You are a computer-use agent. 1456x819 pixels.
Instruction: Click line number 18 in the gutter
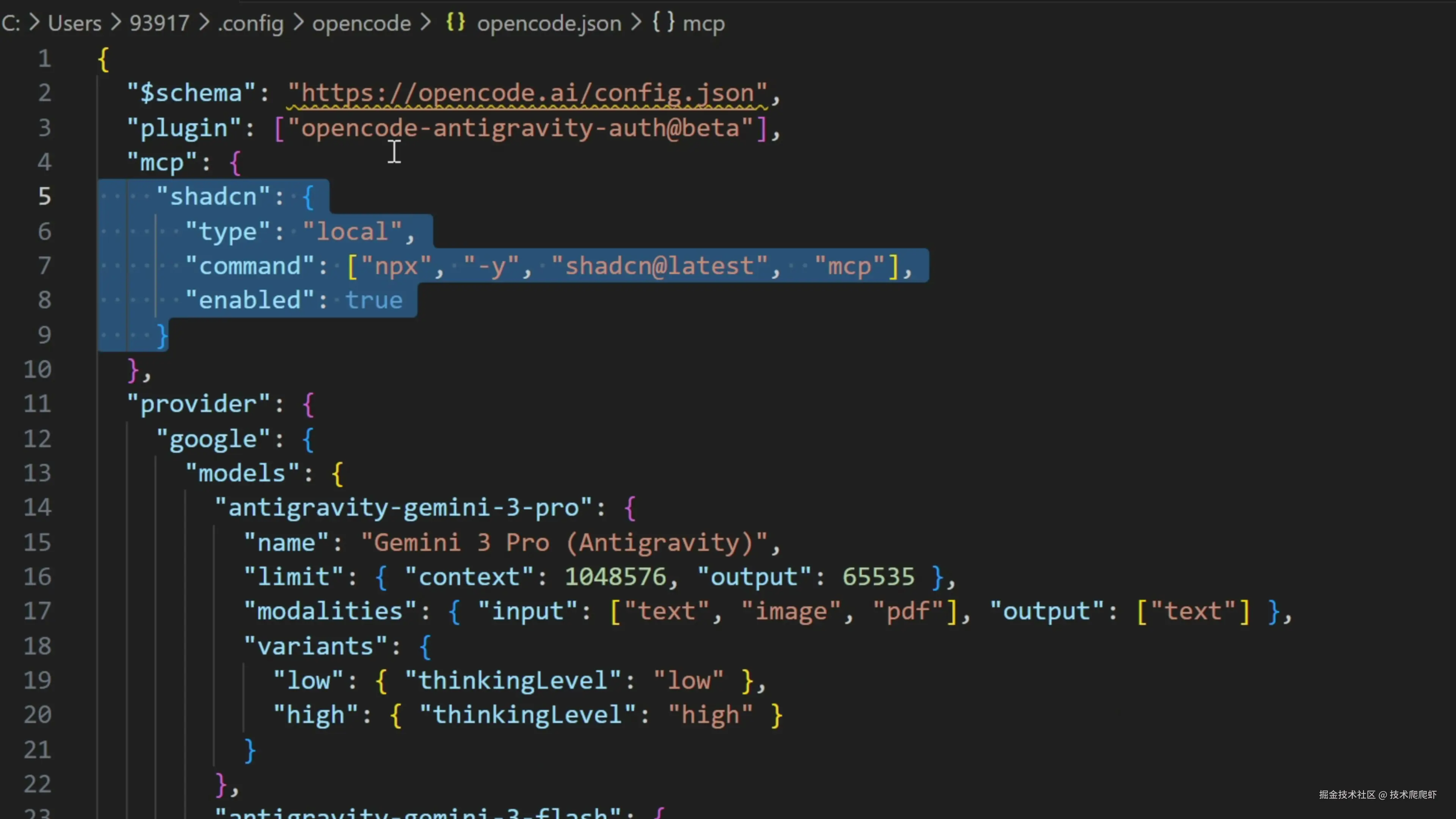pos(37,646)
